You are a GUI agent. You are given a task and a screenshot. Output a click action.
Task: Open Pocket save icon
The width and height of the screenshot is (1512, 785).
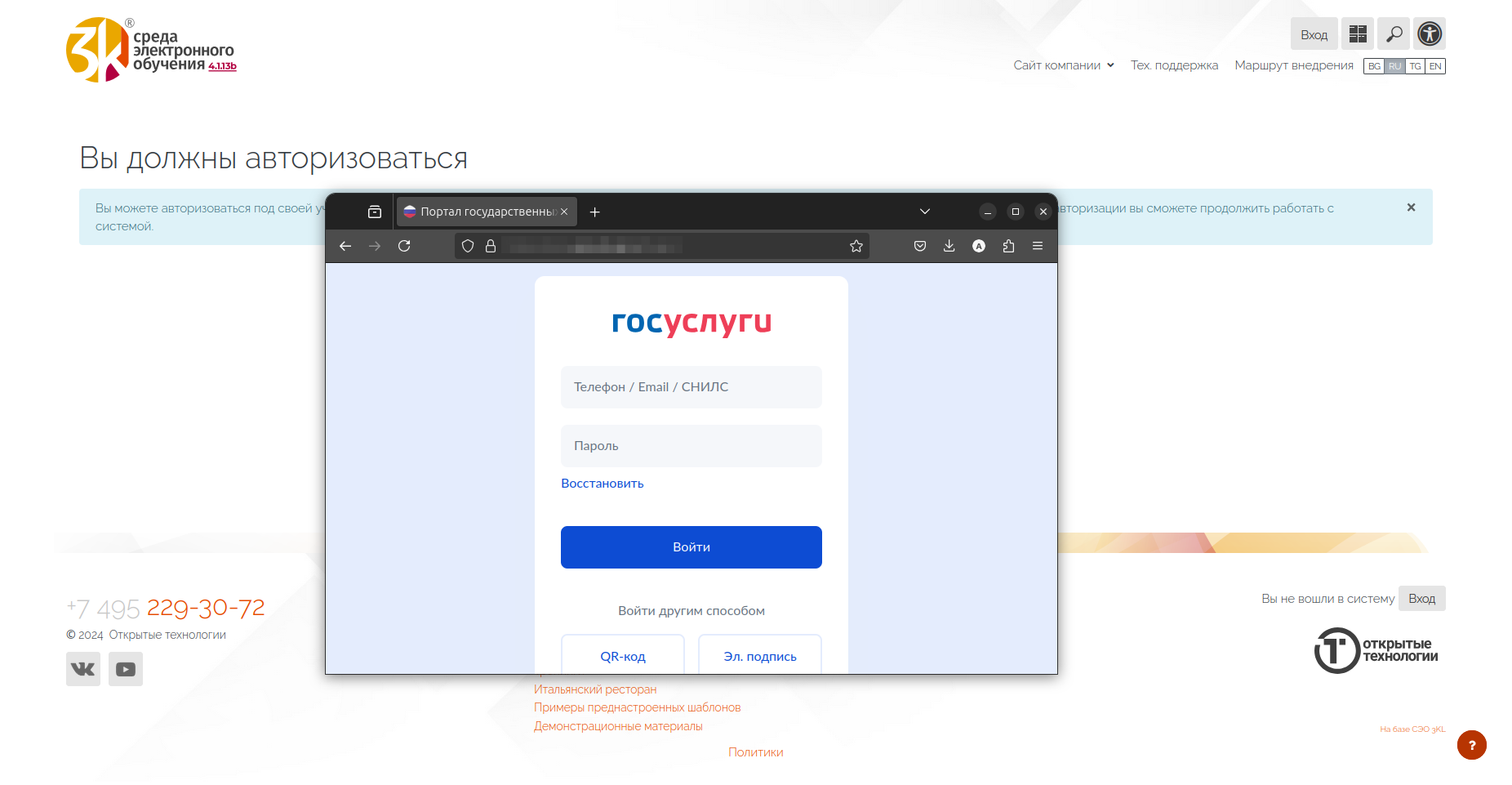coord(920,246)
